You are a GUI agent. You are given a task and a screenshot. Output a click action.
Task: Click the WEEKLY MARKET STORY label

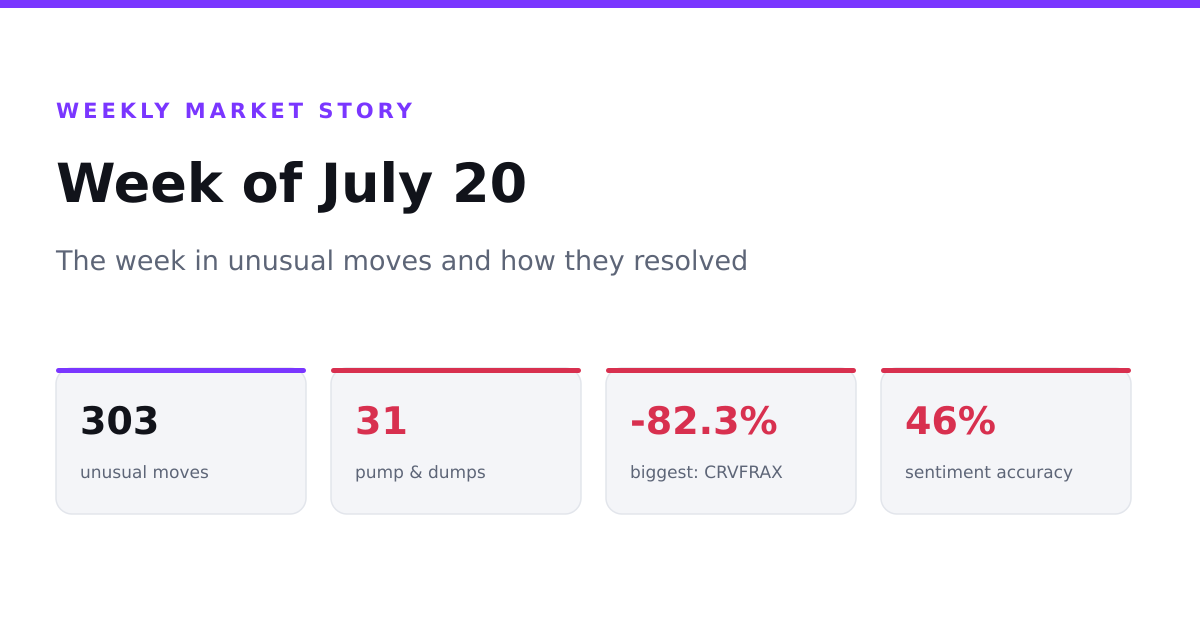coord(235,111)
